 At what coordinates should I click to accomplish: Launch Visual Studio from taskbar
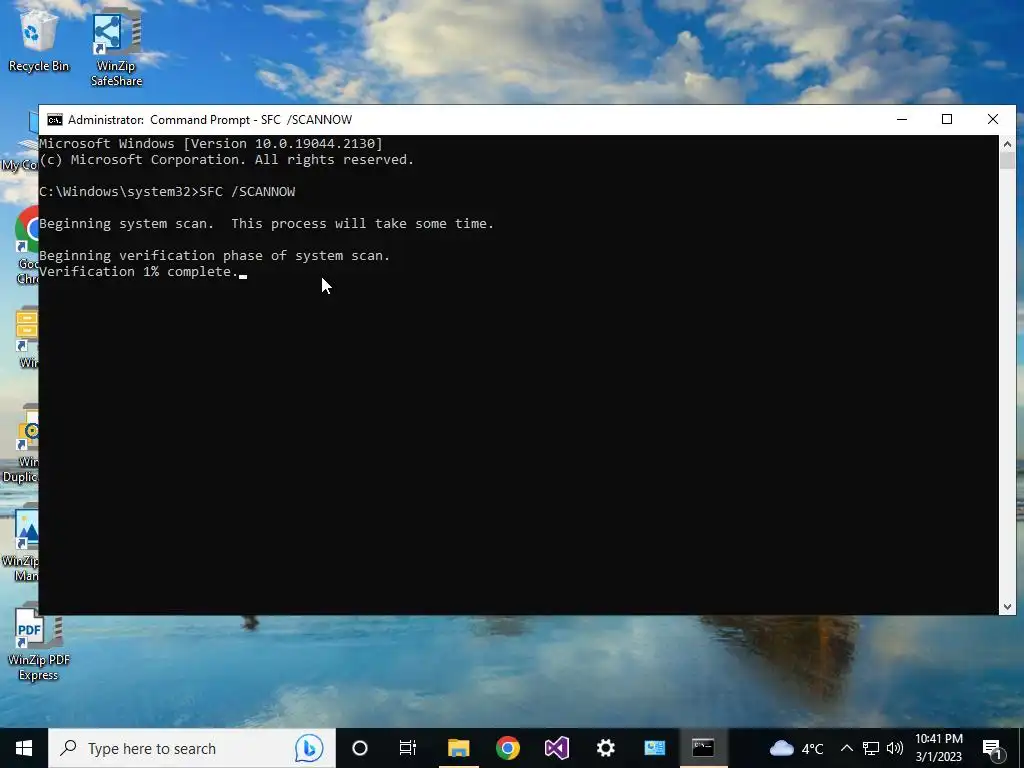pyautogui.click(x=556, y=748)
